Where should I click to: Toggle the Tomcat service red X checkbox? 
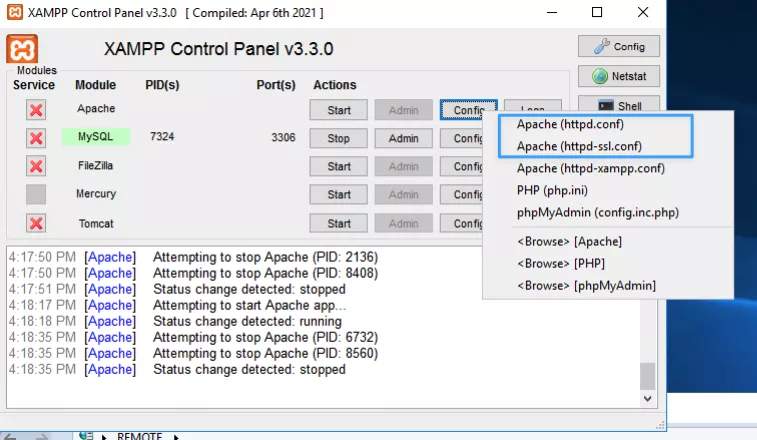pos(36,223)
